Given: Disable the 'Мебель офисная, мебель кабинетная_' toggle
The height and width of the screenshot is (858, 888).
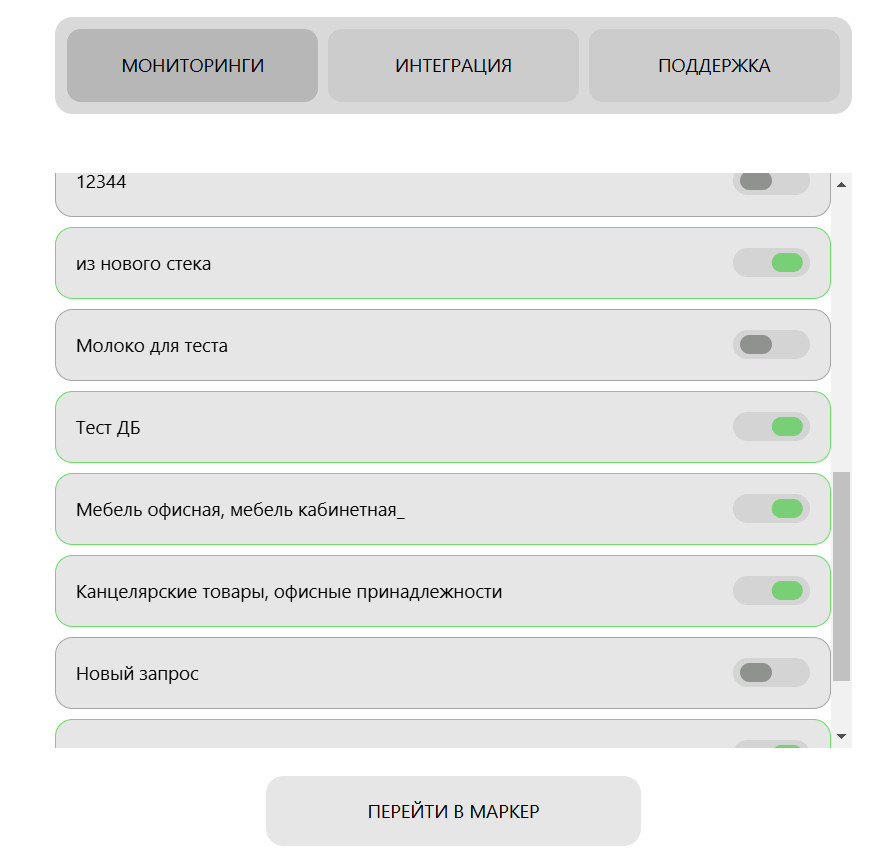Looking at the screenshot, I should (771, 509).
